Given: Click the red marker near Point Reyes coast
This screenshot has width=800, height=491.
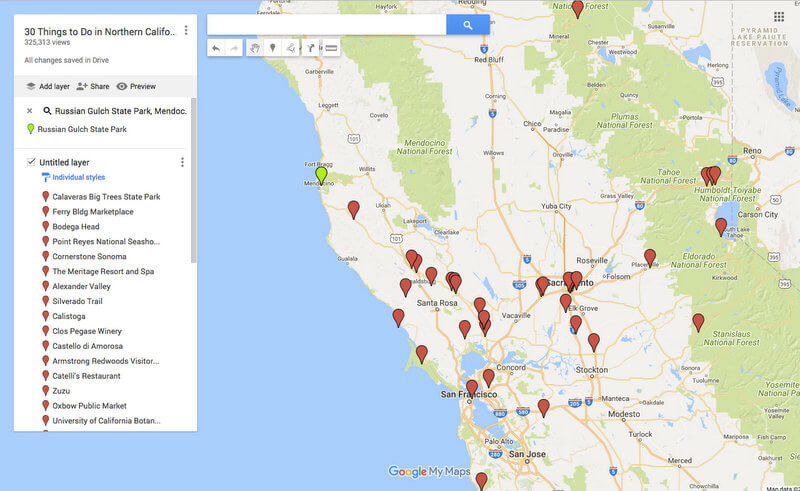Looking at the screenshot, I should click(421, 353).
